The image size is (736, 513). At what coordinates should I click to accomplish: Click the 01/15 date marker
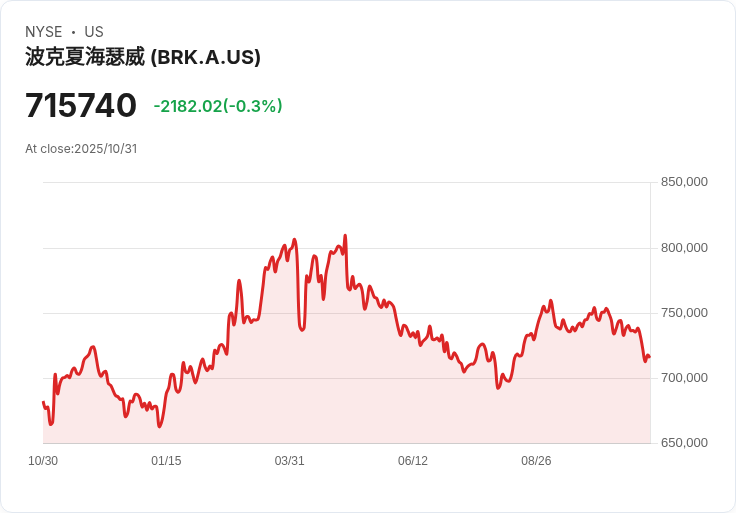click(x=166, y=461)
